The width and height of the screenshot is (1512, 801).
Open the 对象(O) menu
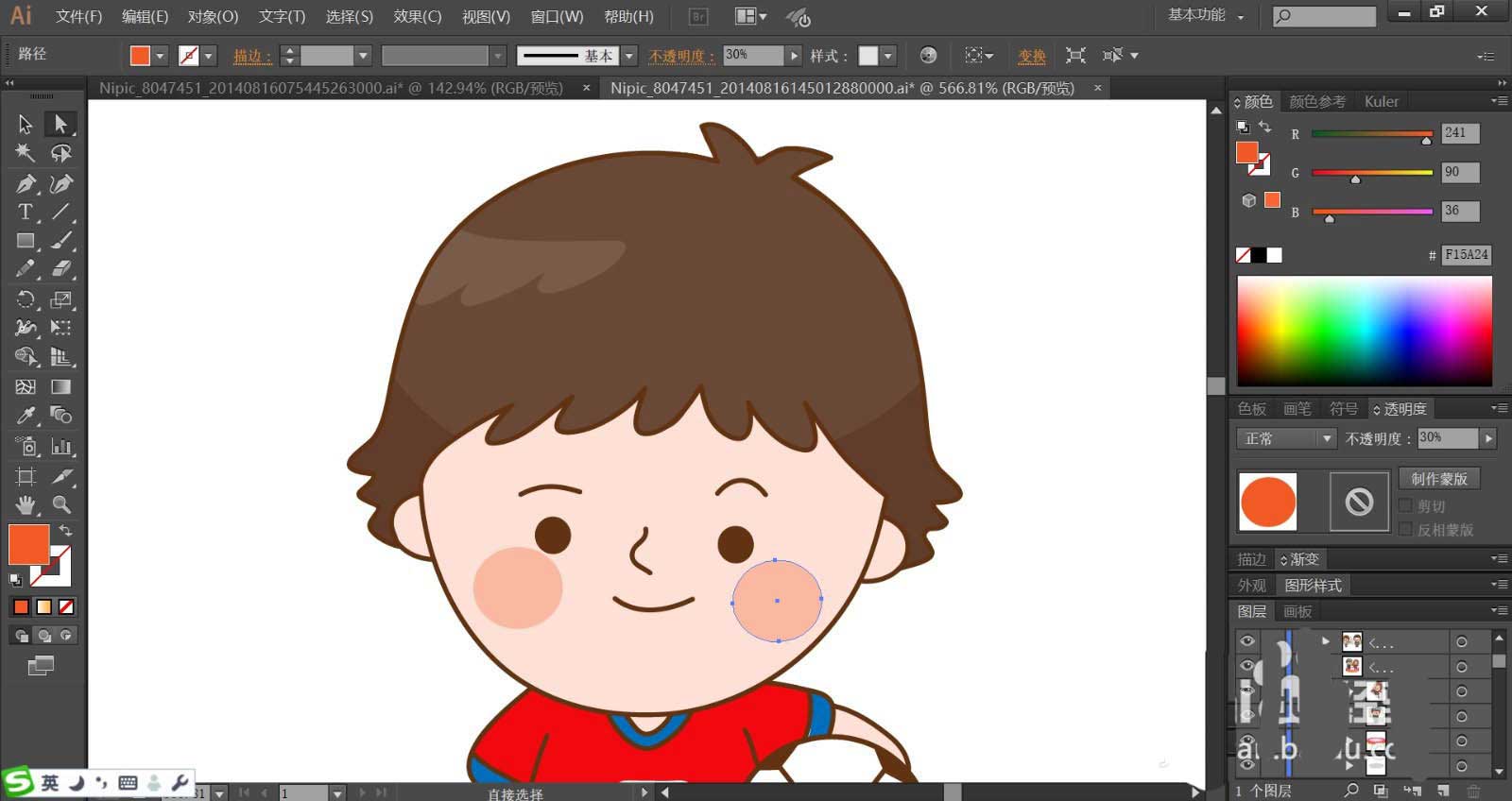point(213,16)
